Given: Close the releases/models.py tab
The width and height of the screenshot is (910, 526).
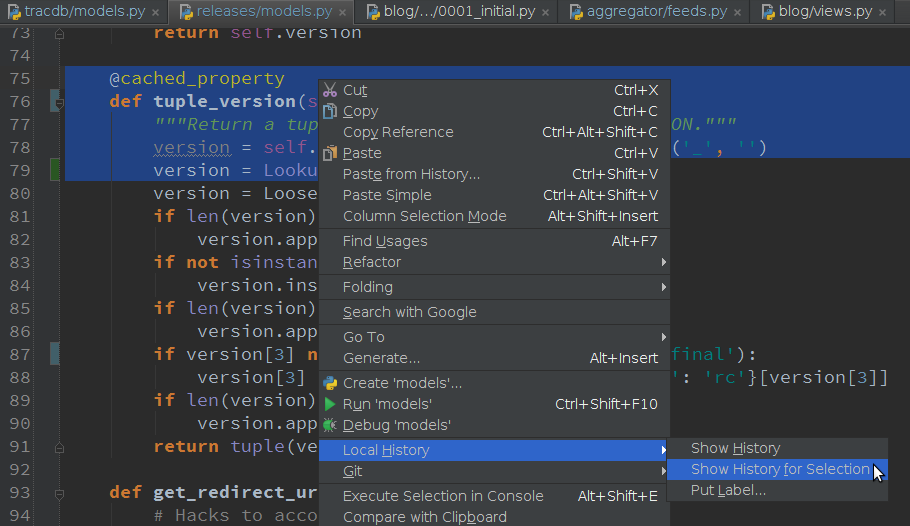Looking at the screenshot, I should point(342,12).
